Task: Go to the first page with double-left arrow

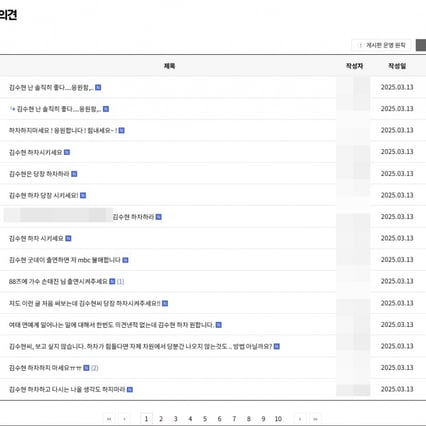Action: [x=109, y=419]
